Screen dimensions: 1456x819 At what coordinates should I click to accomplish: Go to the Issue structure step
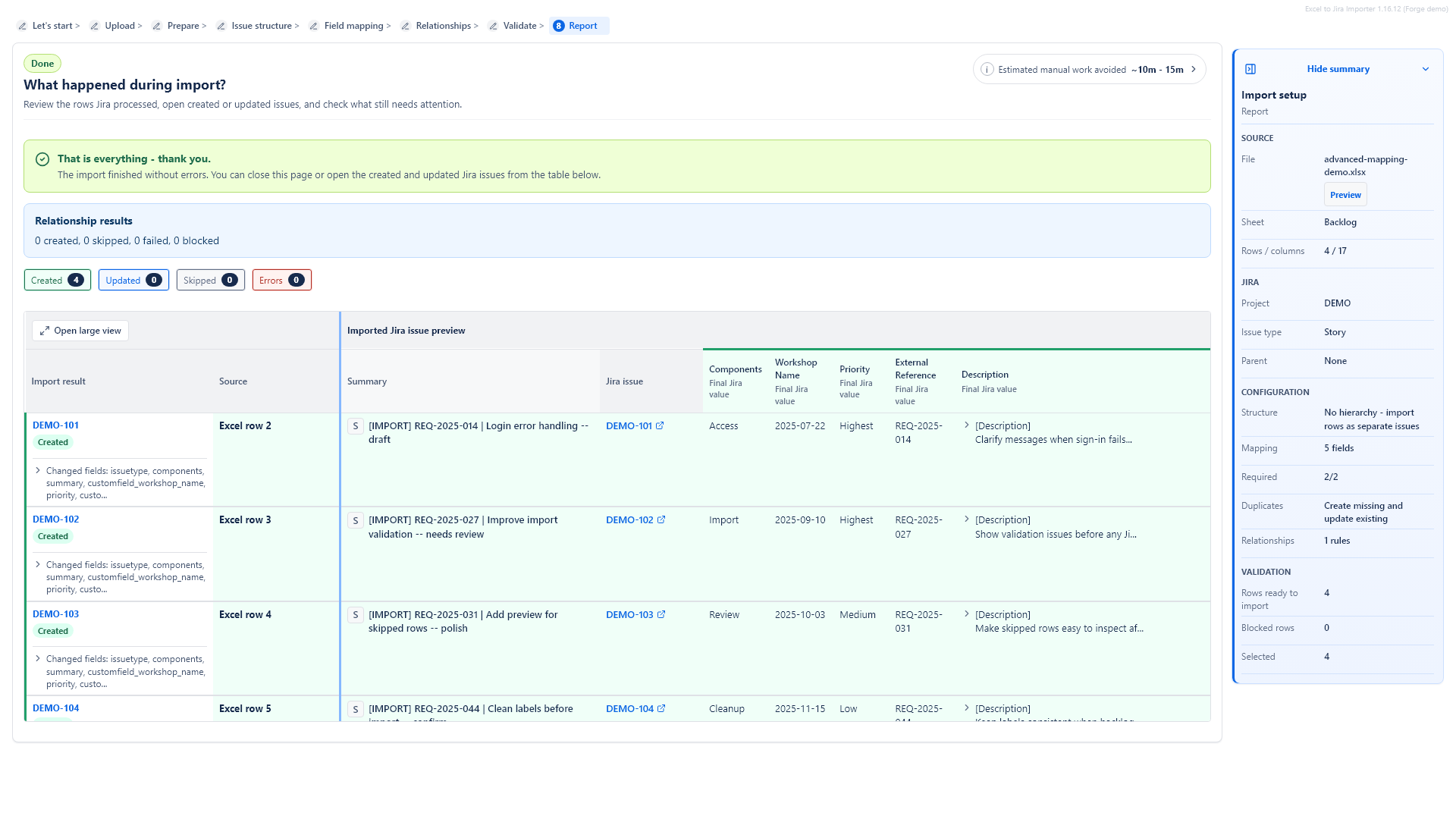(262, 26)
